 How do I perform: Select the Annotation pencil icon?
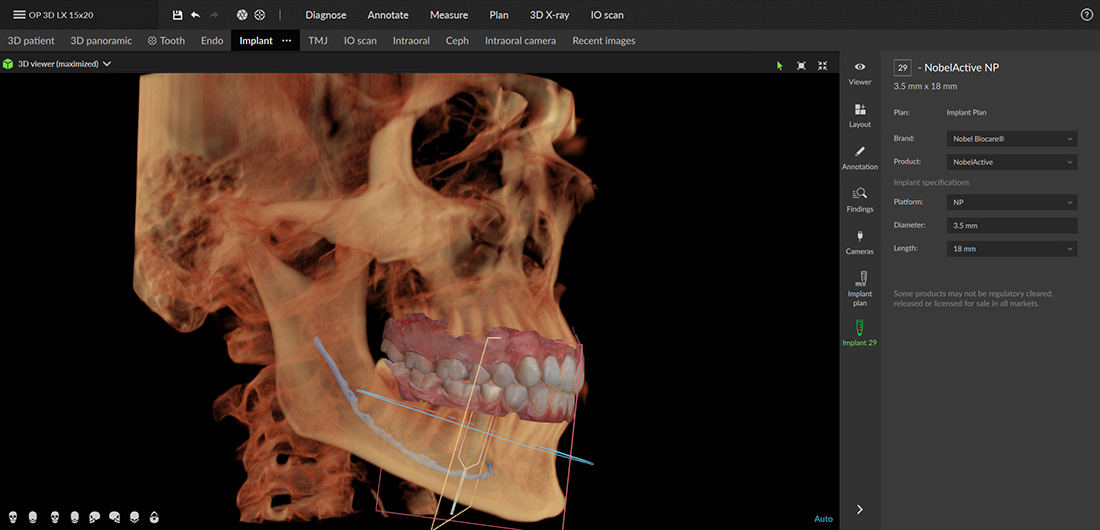pyautogui.click(x=860, y=157)
